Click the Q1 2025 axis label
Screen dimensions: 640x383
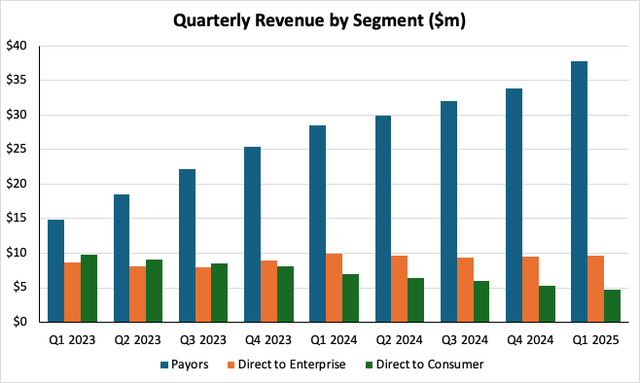(x=596, y=340)
